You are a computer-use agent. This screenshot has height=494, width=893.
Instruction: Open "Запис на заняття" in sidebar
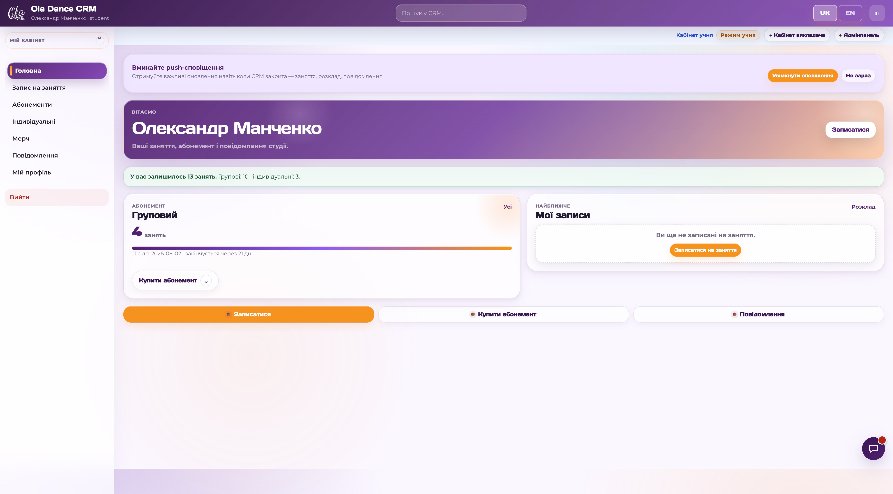57,88
